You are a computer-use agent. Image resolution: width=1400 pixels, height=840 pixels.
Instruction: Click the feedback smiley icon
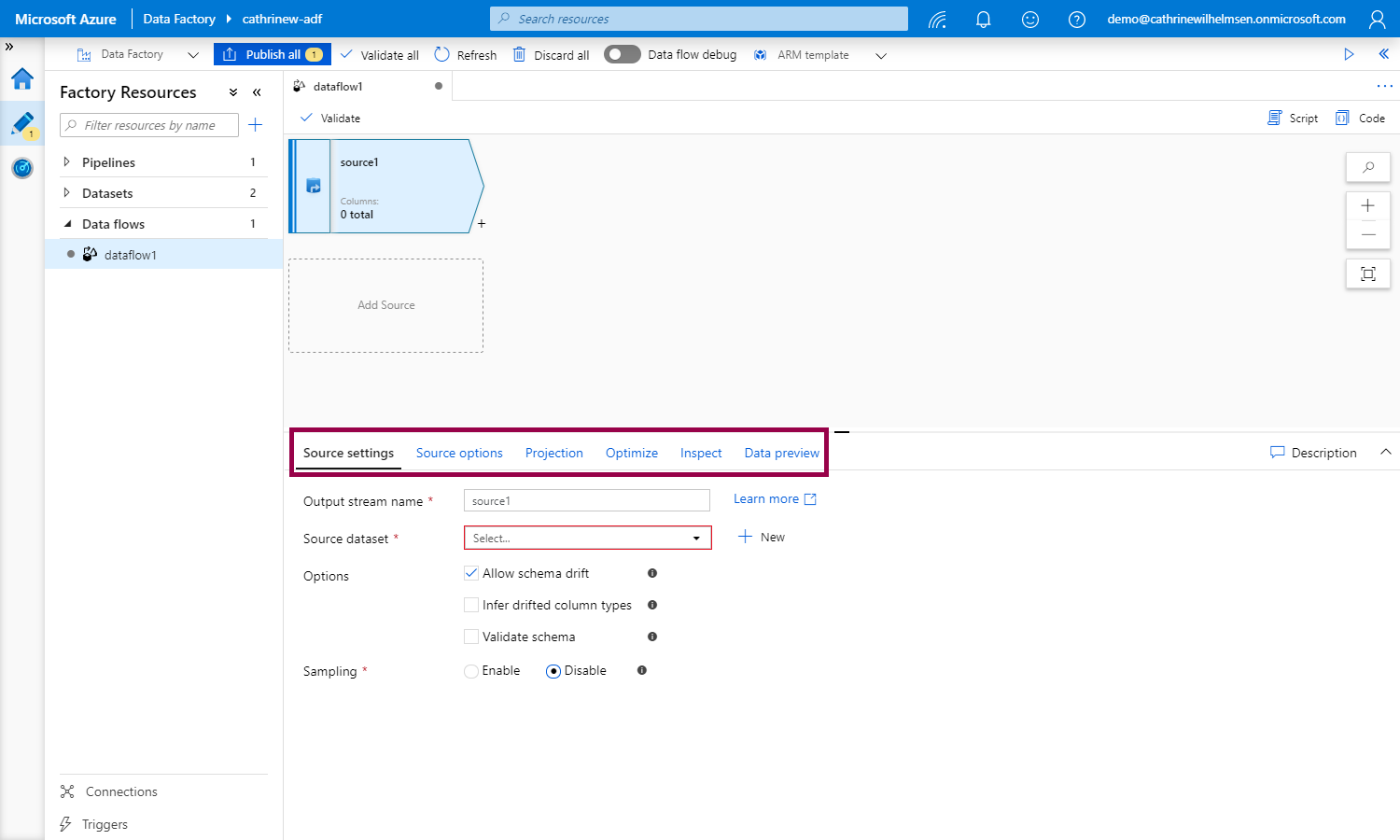click(1029, 19)
